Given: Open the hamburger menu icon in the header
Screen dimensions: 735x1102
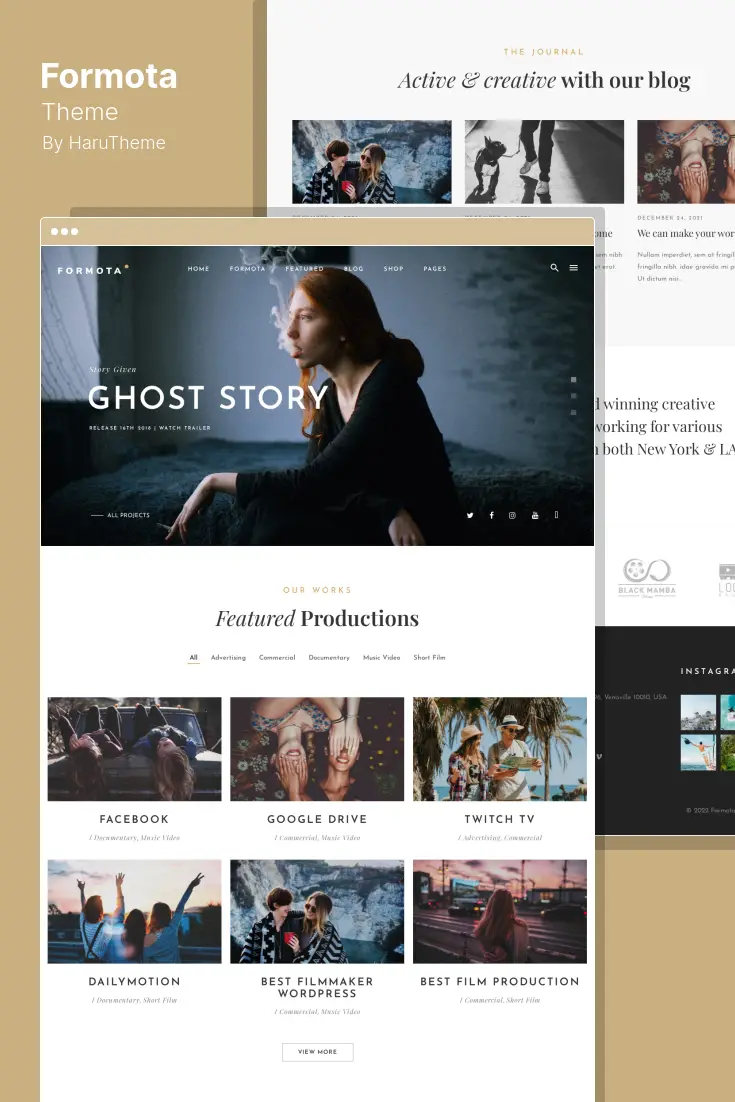Looking at the screenshot, I should point(573,268).
